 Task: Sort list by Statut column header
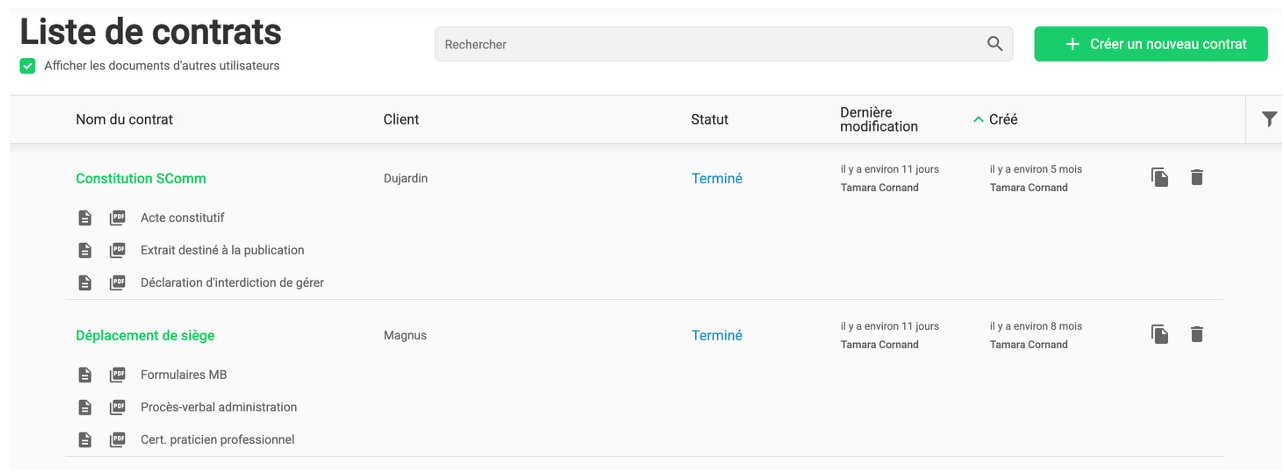pyautogui.click(x=710, y=120)
